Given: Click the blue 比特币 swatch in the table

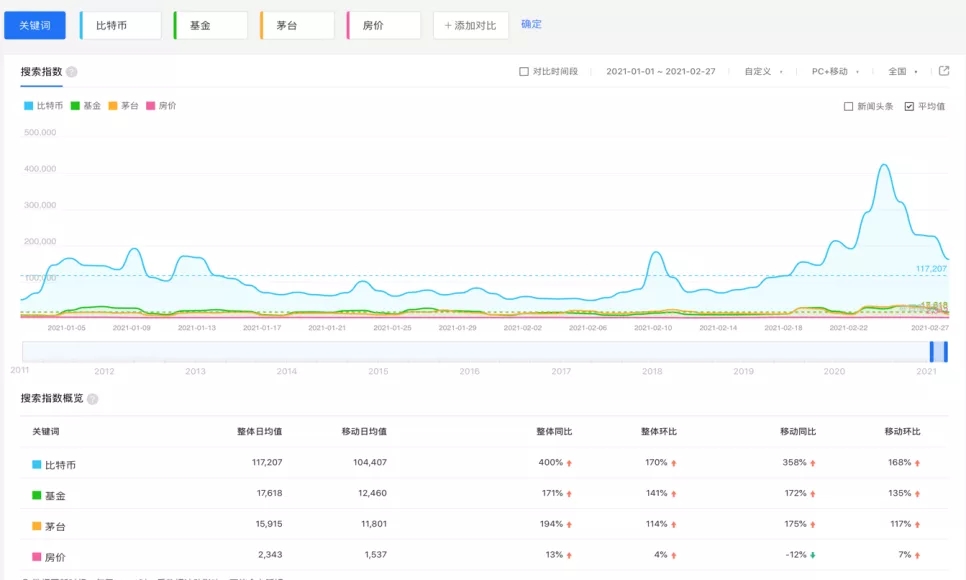Looking at the screenshot, I should (x=36, y=464).
